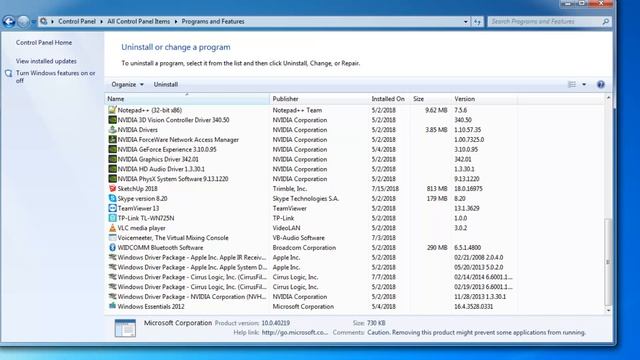Select the Cirrus Logic driver row dated 7/7/2018
The height and width of the screenshot is (360, 640).
[x=309, y=277]
